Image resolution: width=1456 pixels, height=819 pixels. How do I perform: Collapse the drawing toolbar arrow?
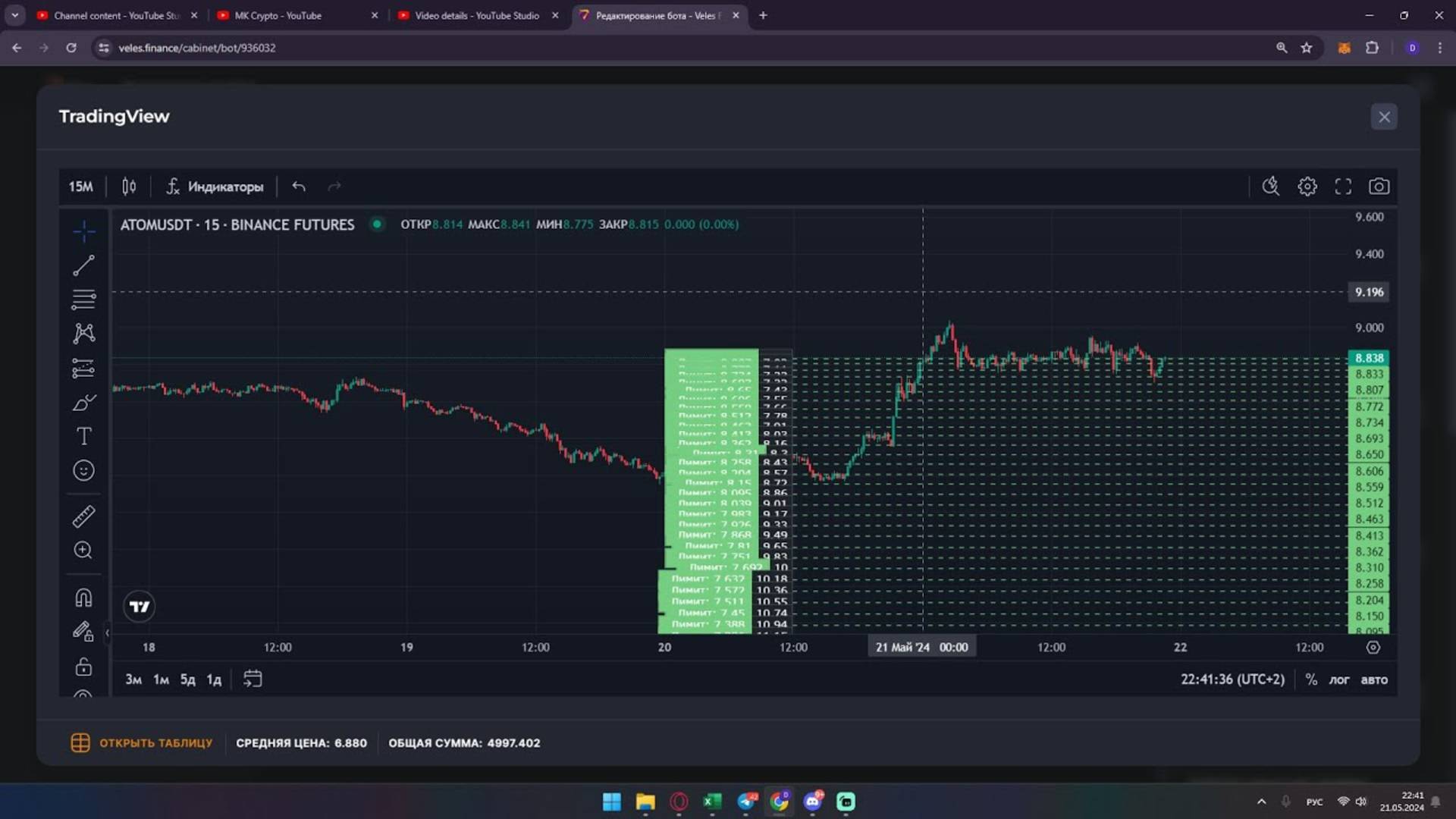(x=107, y=632)
